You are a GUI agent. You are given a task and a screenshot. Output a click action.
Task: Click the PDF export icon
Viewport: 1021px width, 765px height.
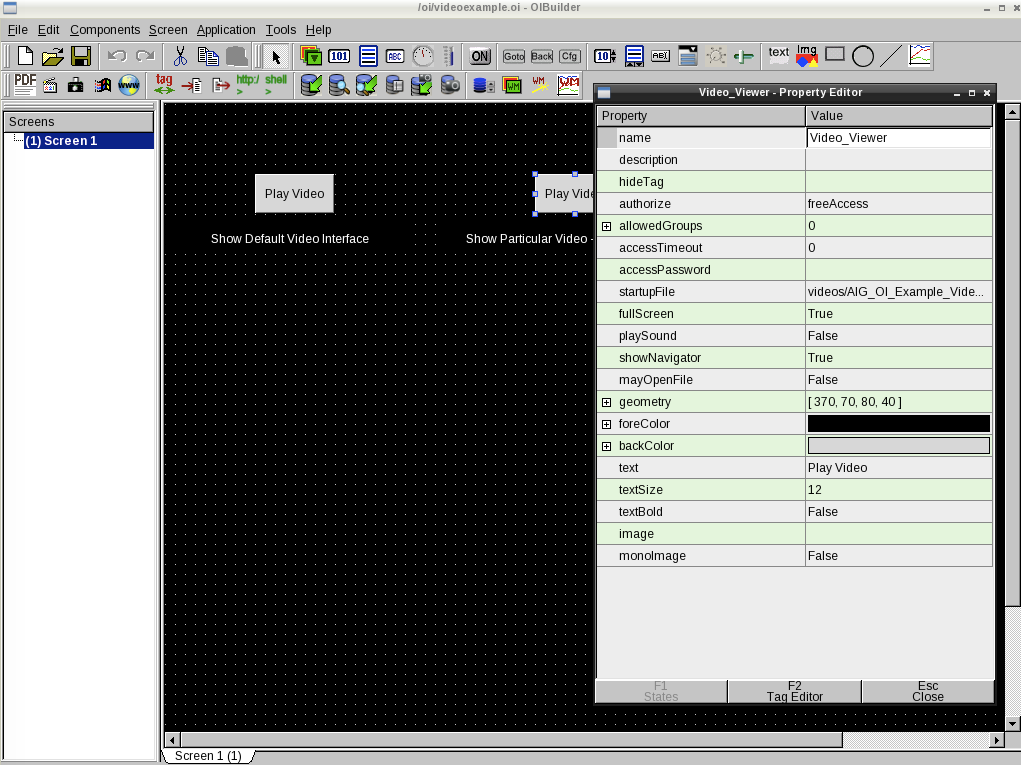coord(25,85)
